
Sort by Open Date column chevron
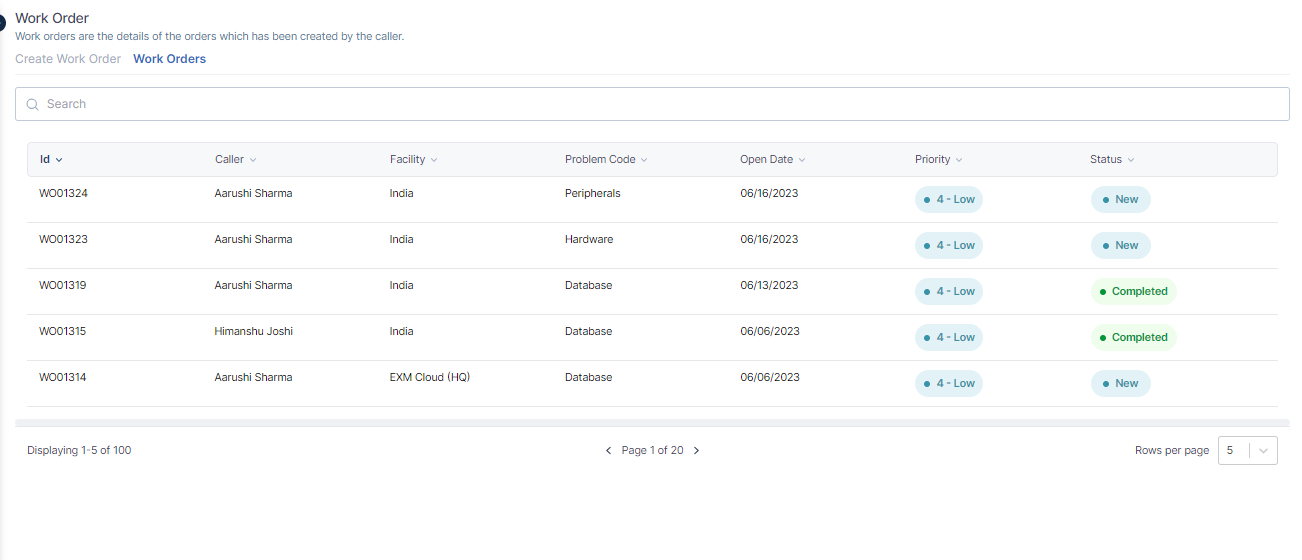point(802,160)
